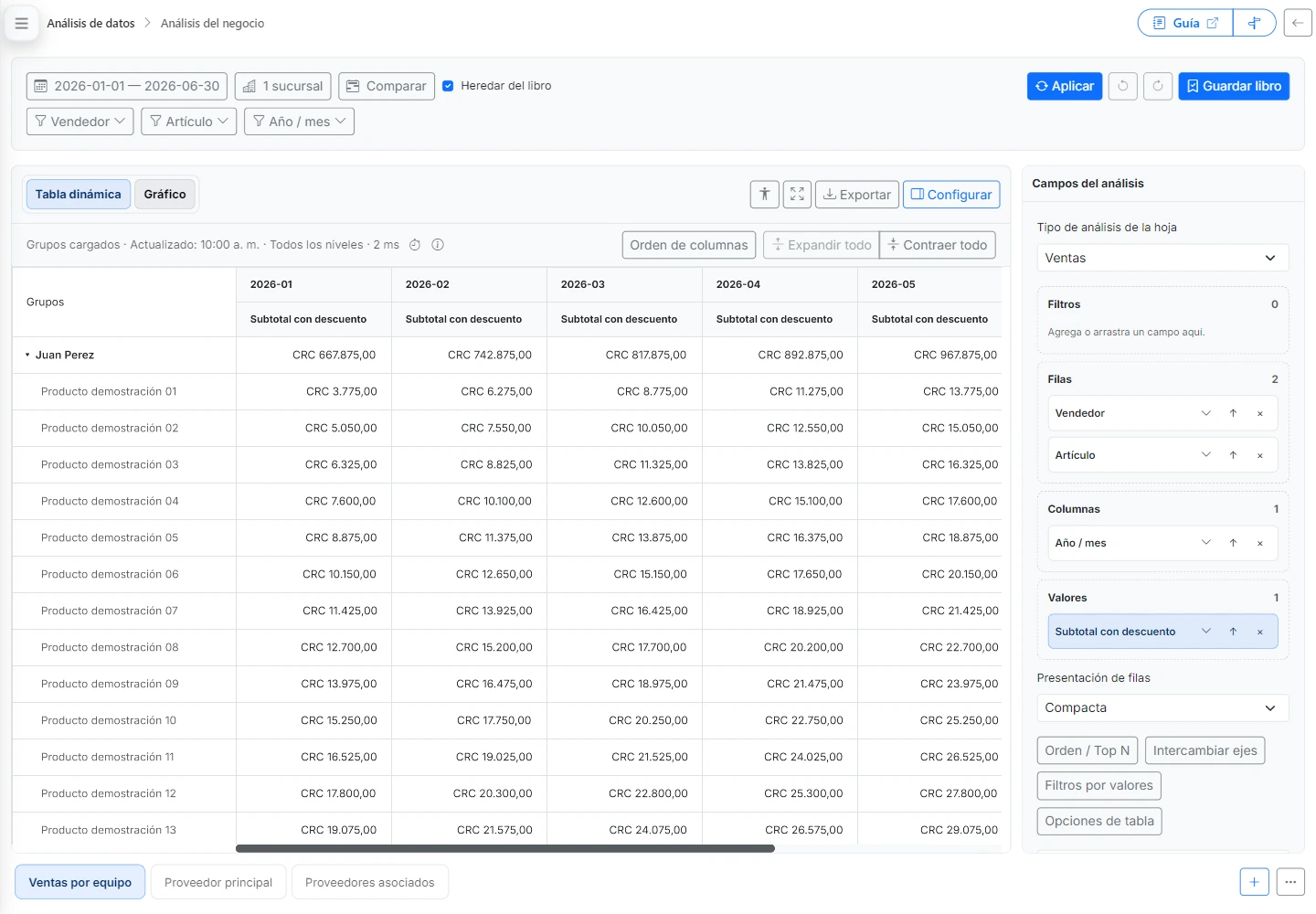Image resolution: width=1316 pixels, height=914 pixels.
Task: Click the undo counterclockwise arrow icon
Action: pyautogui.click(x=1123, y=86)
